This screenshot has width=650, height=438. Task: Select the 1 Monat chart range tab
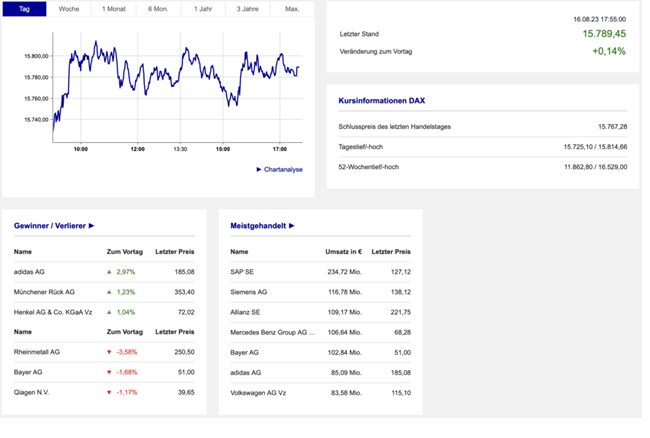click(113, 8)
